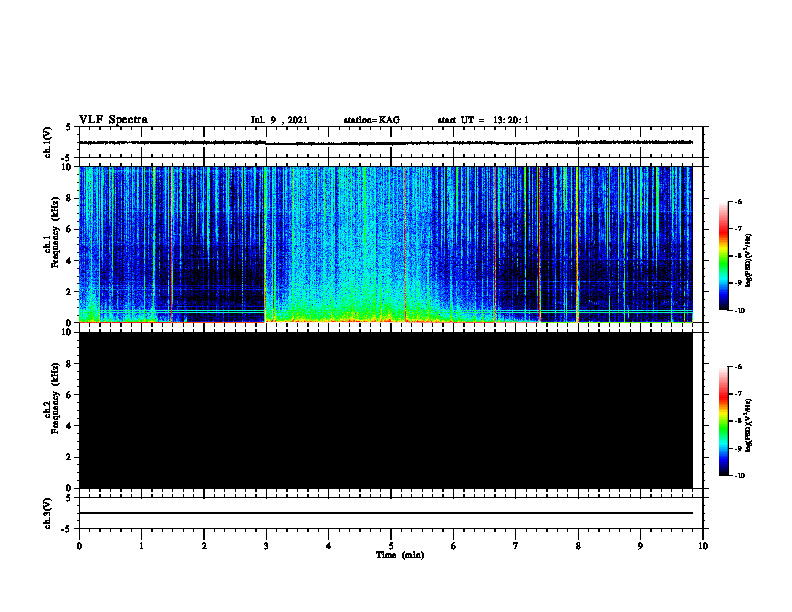Select the date "Jul 9, 2021" in the header

click(279, 120)
